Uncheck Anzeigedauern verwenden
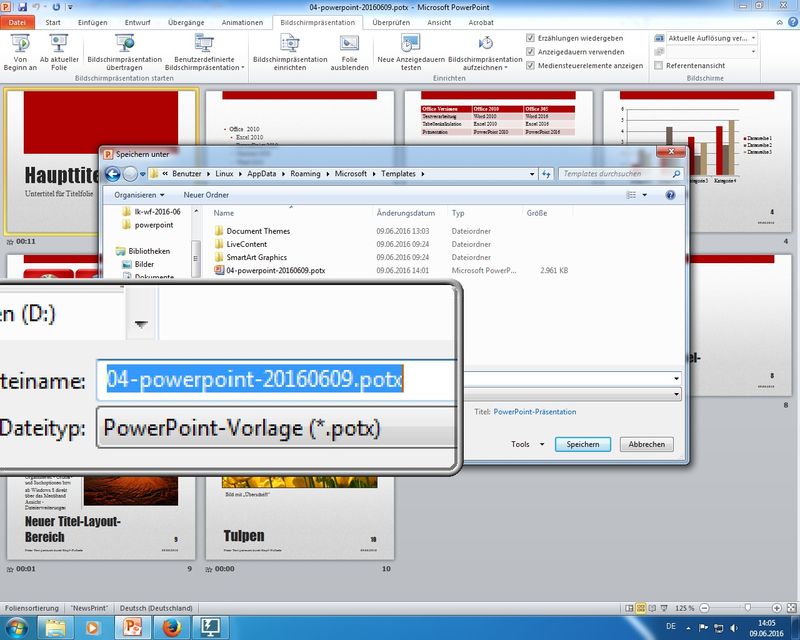 coord(530,52)
